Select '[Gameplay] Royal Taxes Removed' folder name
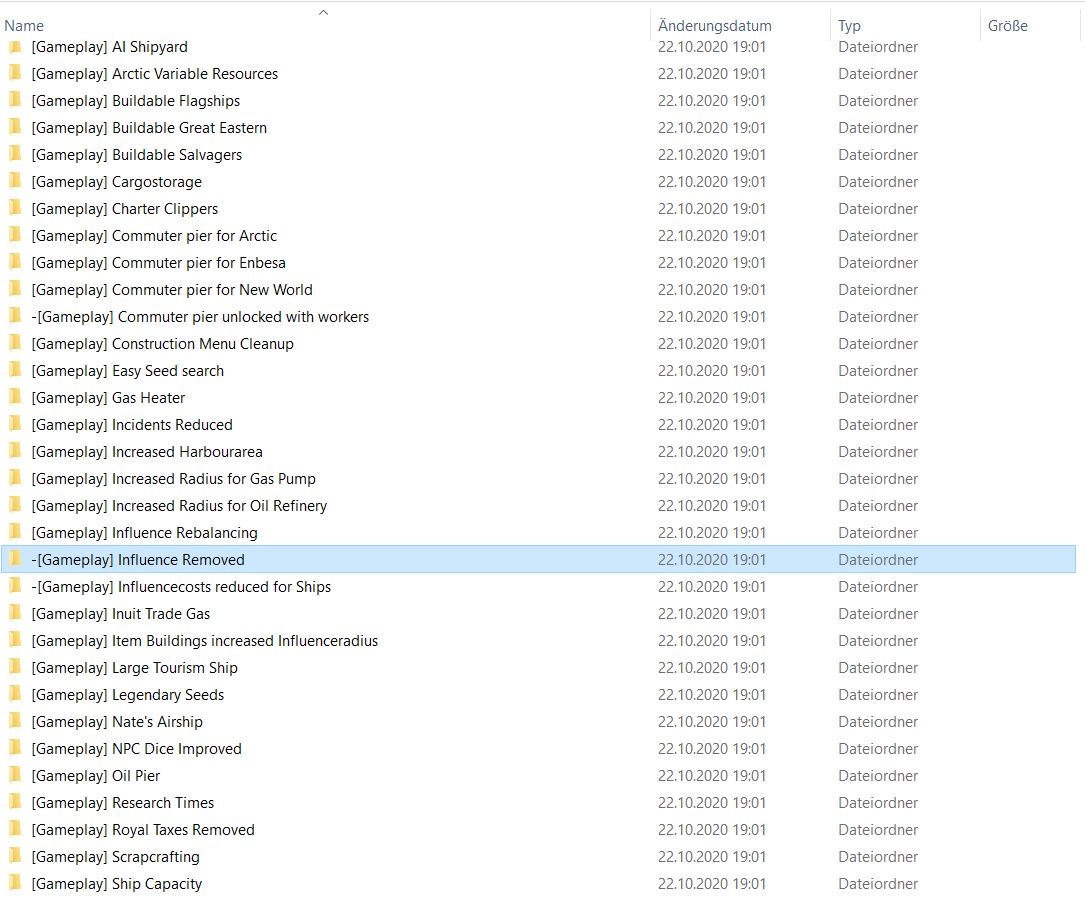The height and width of the screenshot is (903, 1085). pos(143,830)
